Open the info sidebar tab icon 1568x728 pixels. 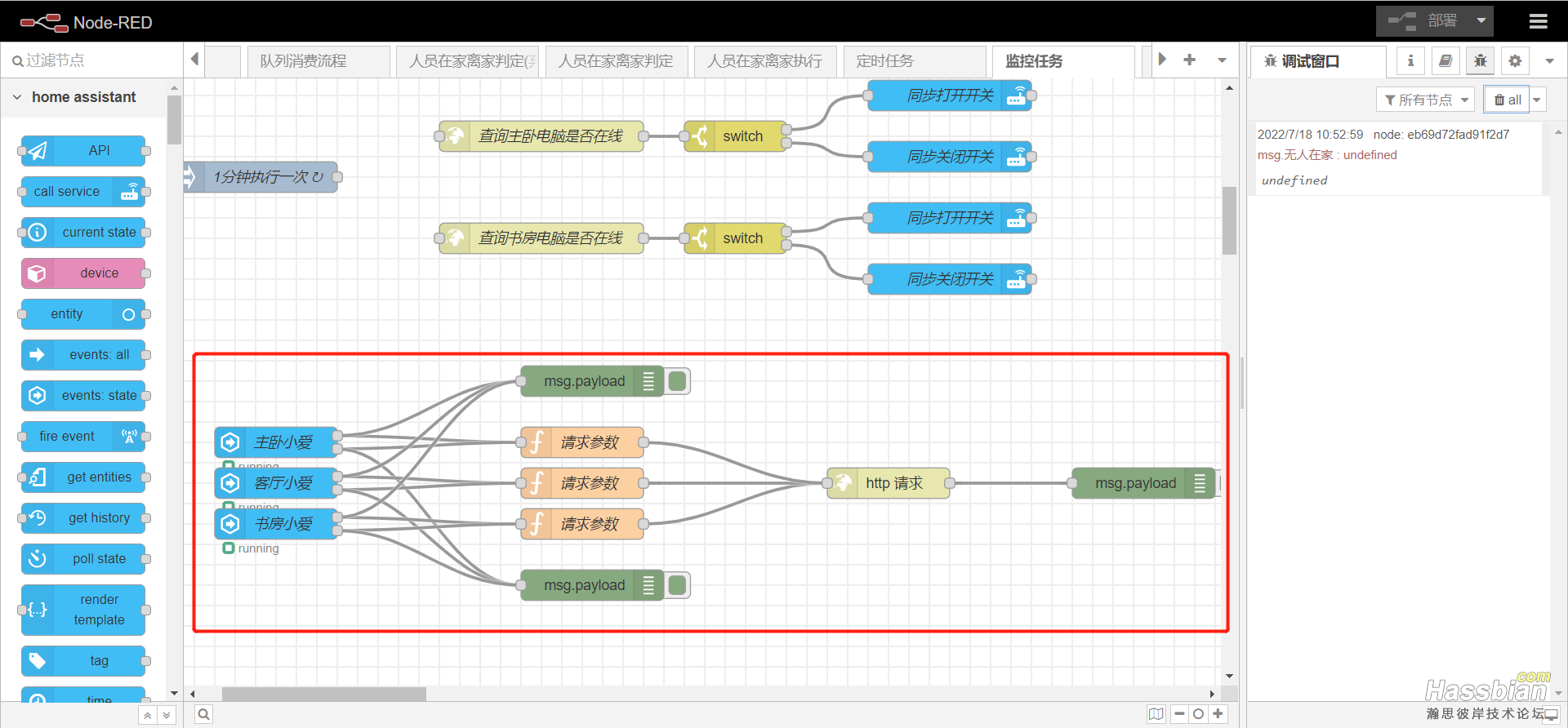(x=1410, y=60)
